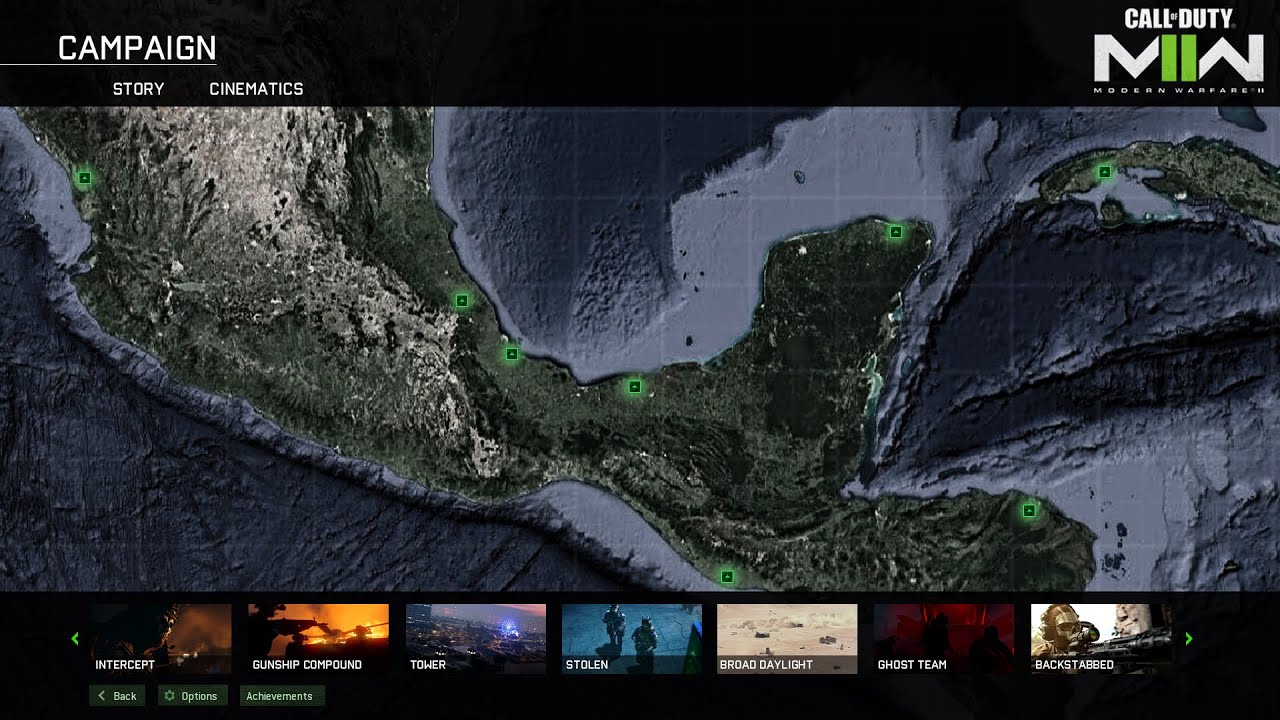Select the Ghost Team mission thumbnail
Screen dimensions: 1280x720
click(x=944, y=638)
